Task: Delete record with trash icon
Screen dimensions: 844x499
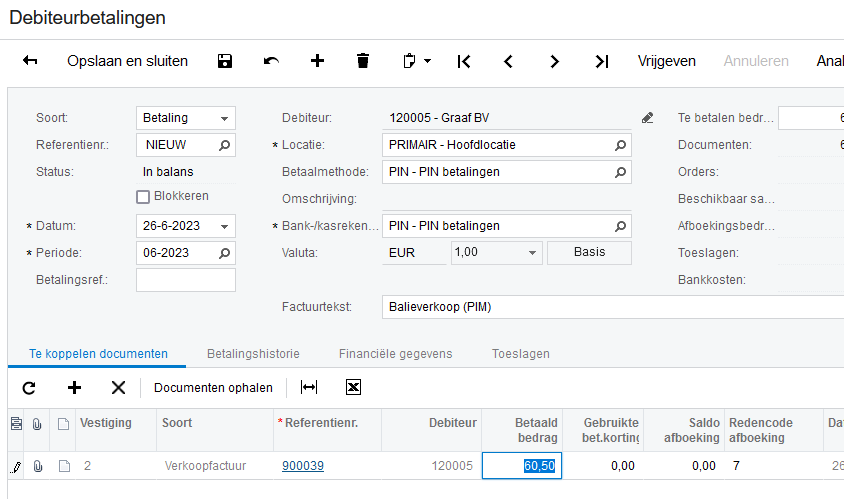Action: pyautogui.click(x=363, y=61)
